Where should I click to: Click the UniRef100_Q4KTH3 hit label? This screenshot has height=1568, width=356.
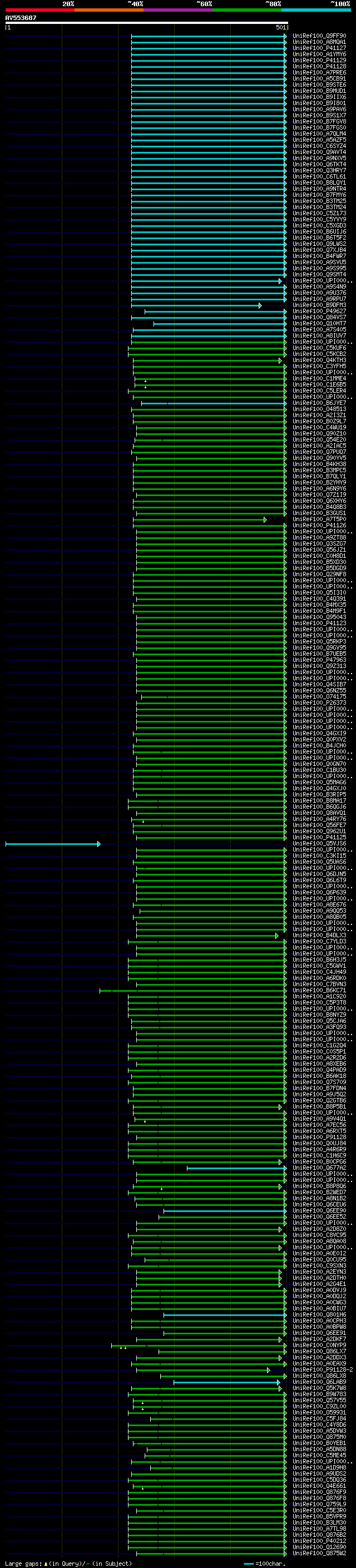tap(319, 360)
